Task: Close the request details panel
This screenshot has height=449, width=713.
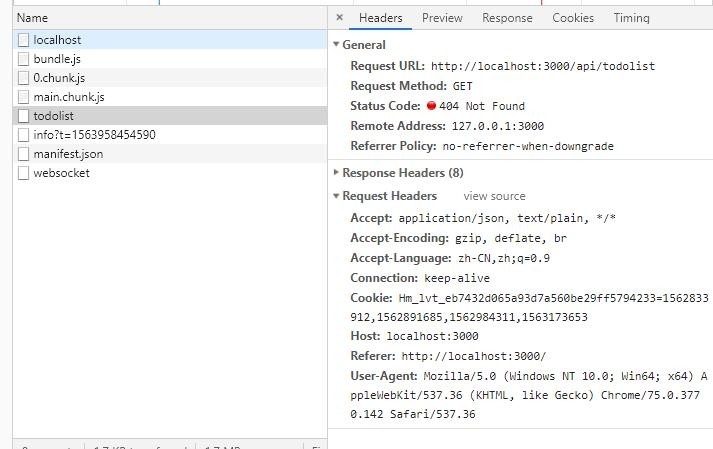Action: click(339, 18)
